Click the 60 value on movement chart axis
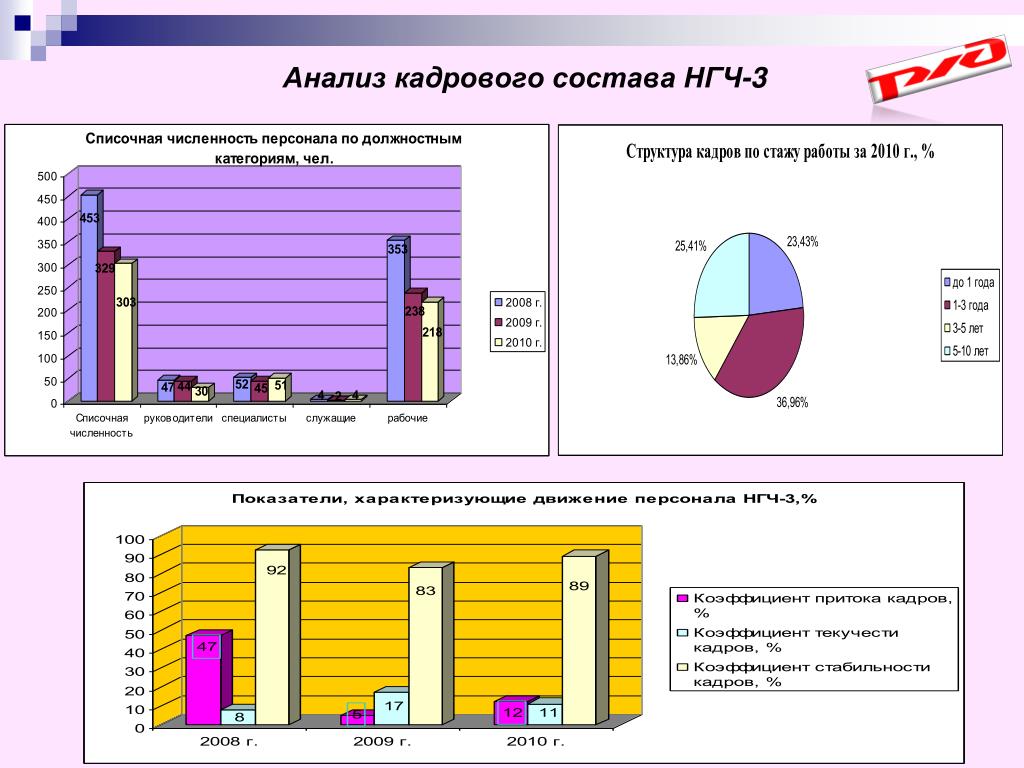The height and width of the screenshot is (768, 1024). [135, 615]
